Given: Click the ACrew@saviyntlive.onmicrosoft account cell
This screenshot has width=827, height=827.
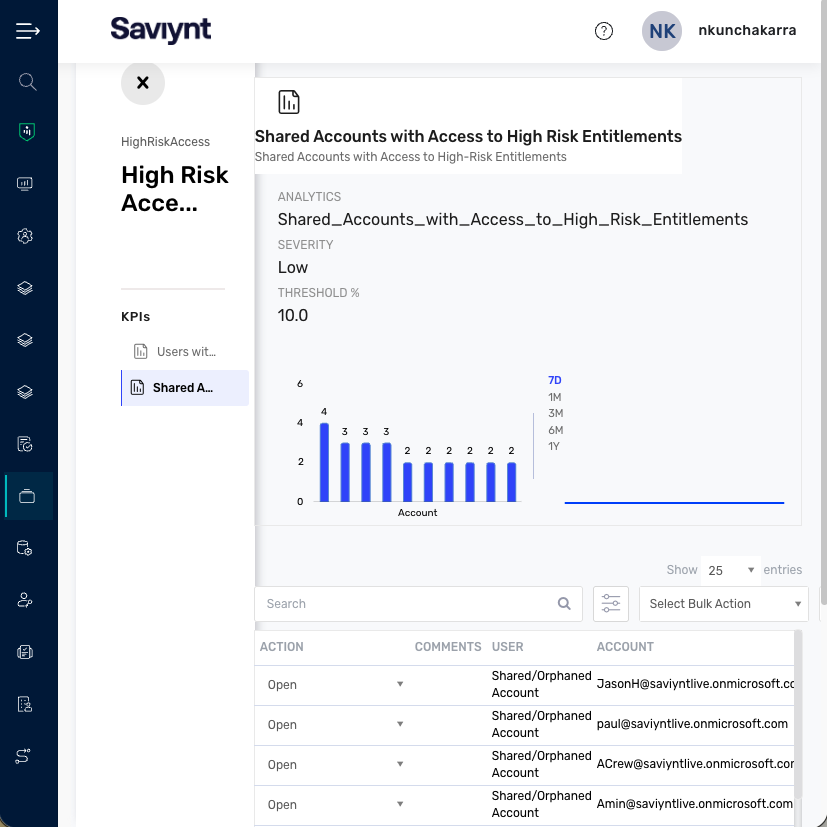Looking at the screenshot, I should tap(695, 764).
